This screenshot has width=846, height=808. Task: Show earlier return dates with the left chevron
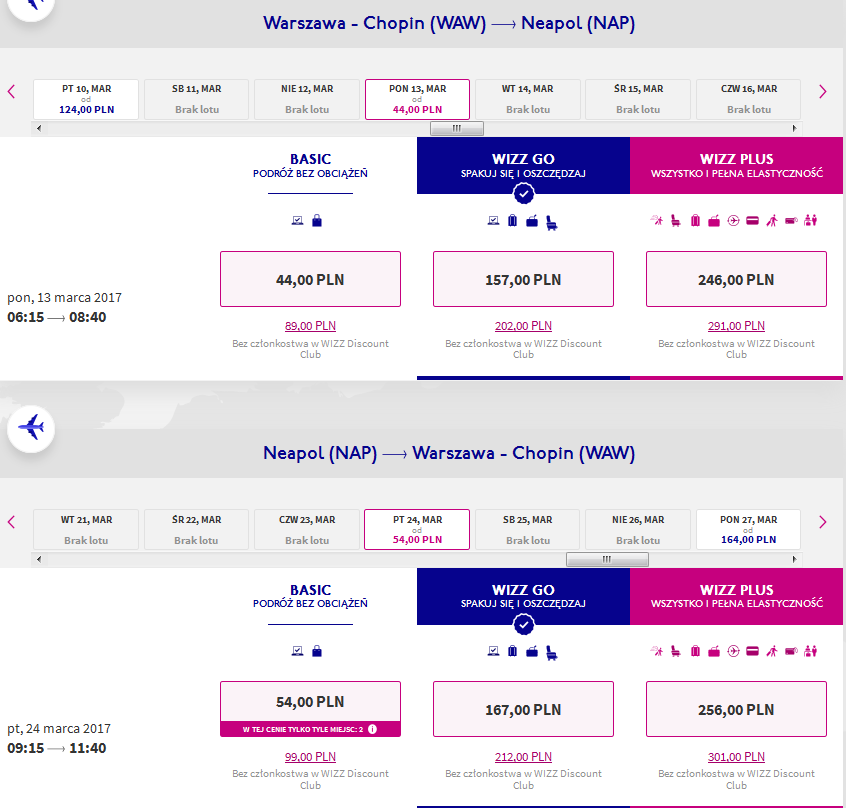pyautogui.click(x=11, y=522)
